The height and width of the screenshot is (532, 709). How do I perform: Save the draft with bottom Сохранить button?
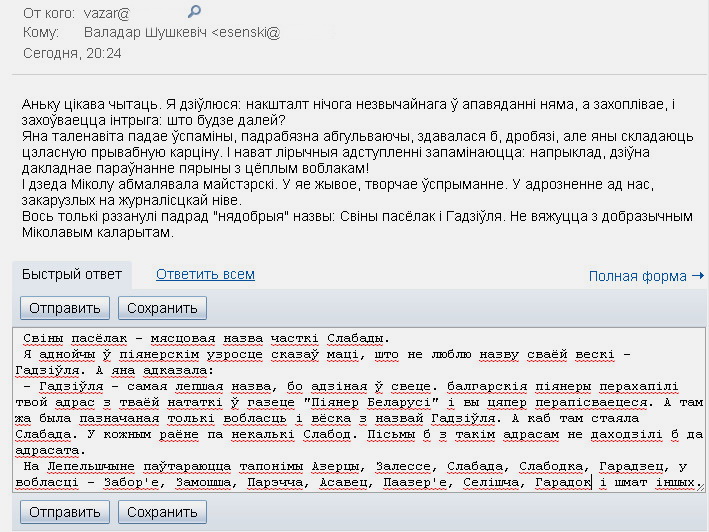click(x=162, y=512)
